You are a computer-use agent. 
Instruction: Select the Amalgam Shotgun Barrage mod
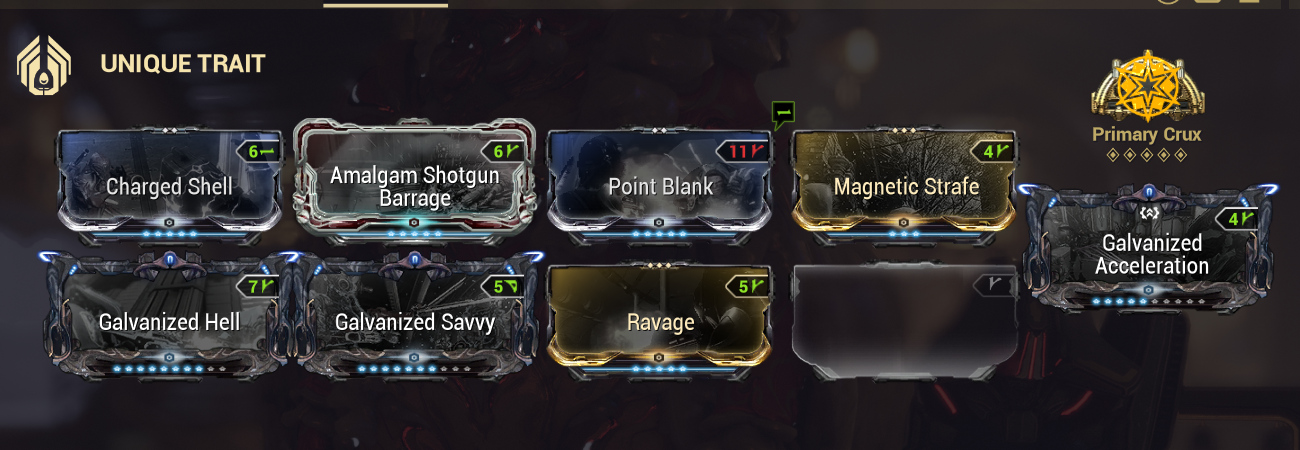[x=414, y=181]
